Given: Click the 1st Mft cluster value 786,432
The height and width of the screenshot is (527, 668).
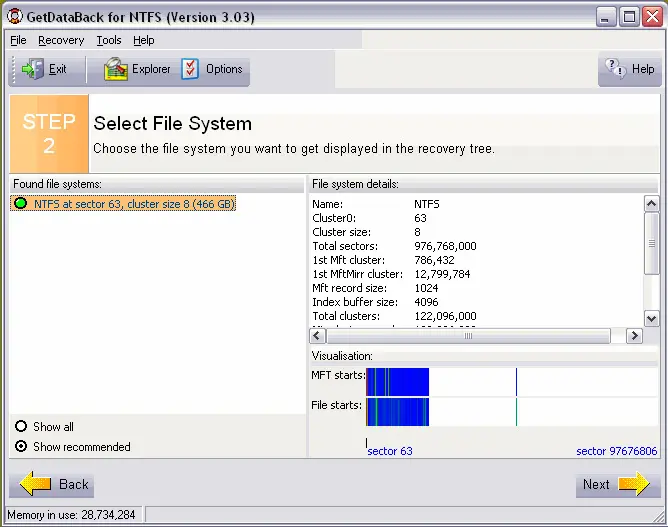Looking at the screenshot, I should [434, 260].
